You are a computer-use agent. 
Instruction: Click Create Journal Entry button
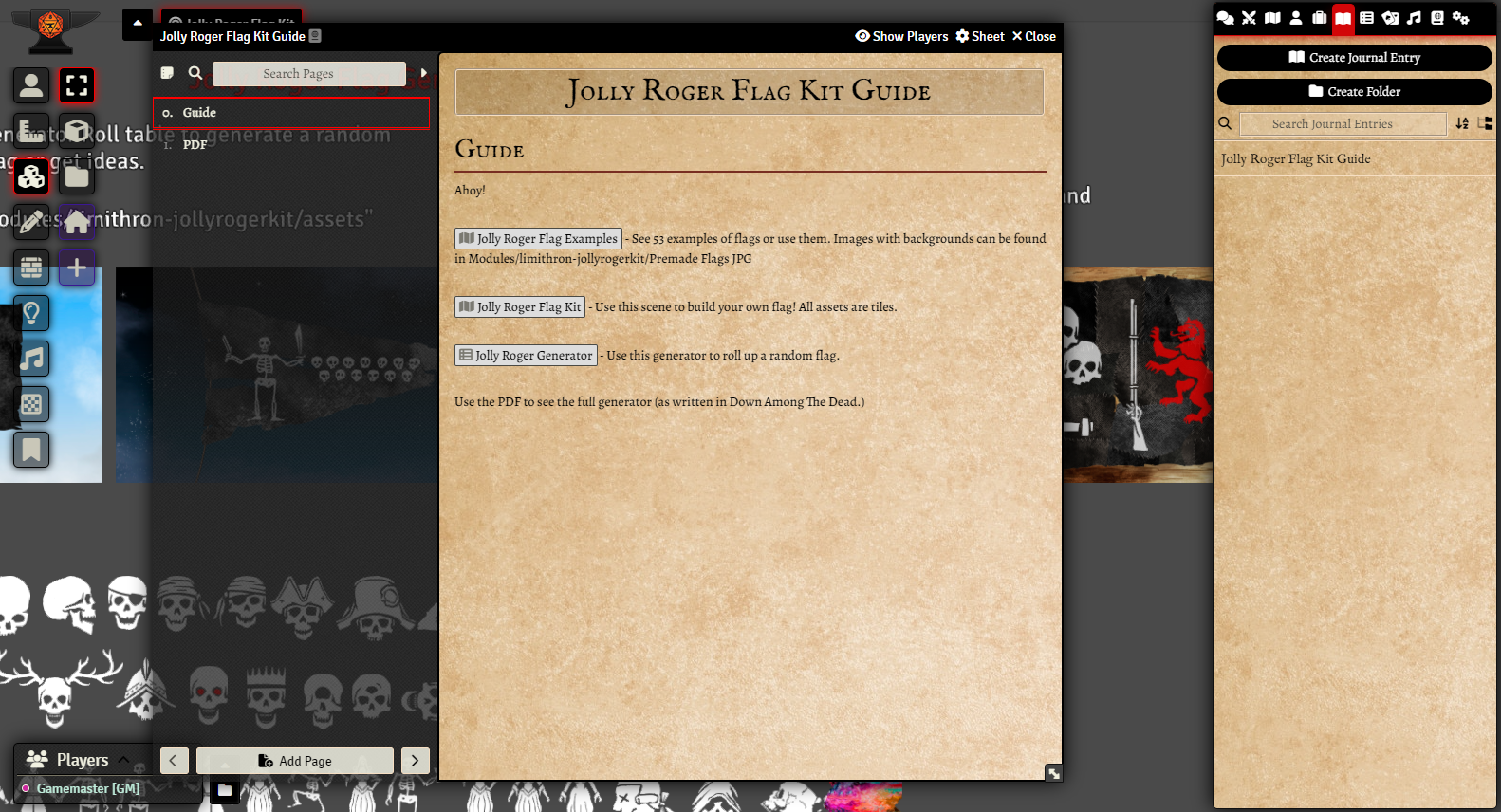click(1354, 58)
